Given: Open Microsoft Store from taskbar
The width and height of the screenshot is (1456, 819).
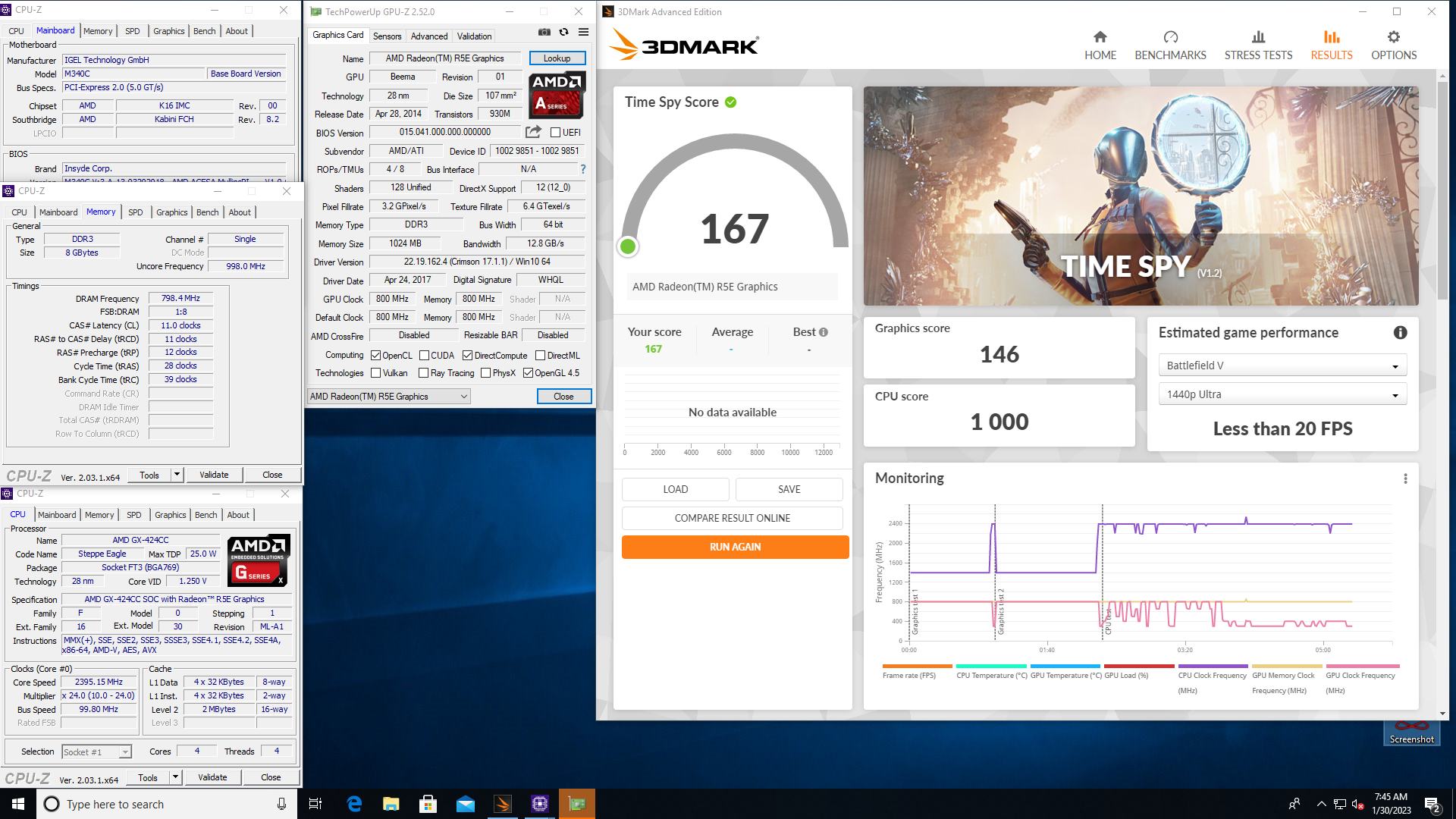Looking at the screenshot, I should [x=428, y=804].
